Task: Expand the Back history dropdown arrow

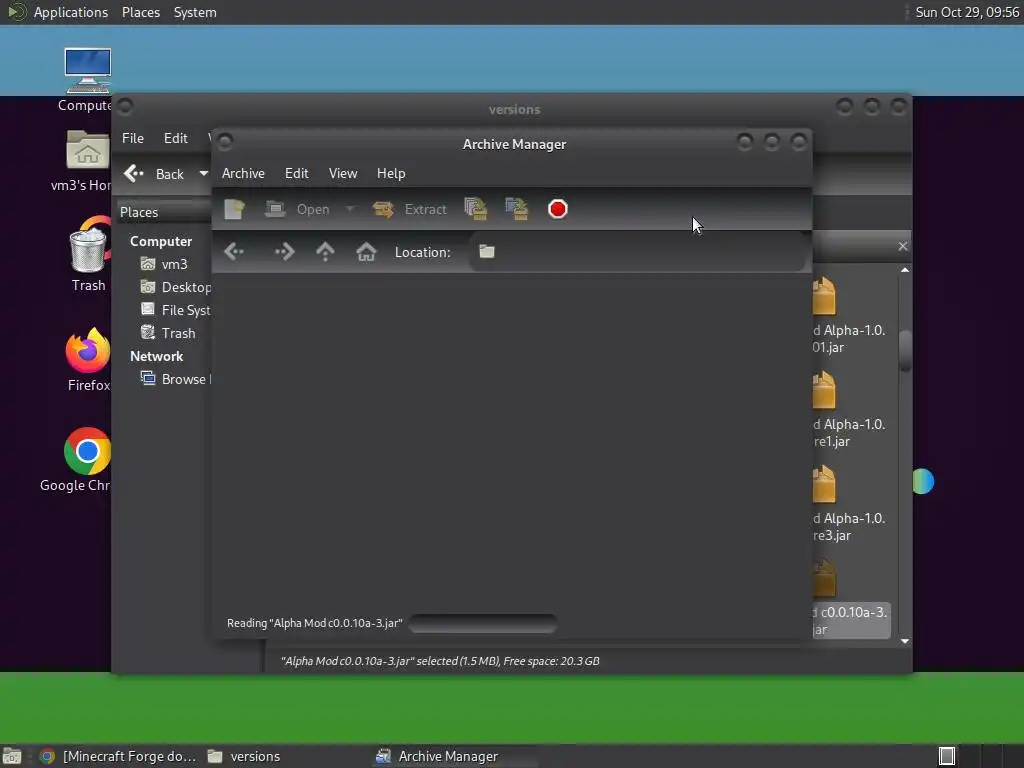Action: coord(204,174)
